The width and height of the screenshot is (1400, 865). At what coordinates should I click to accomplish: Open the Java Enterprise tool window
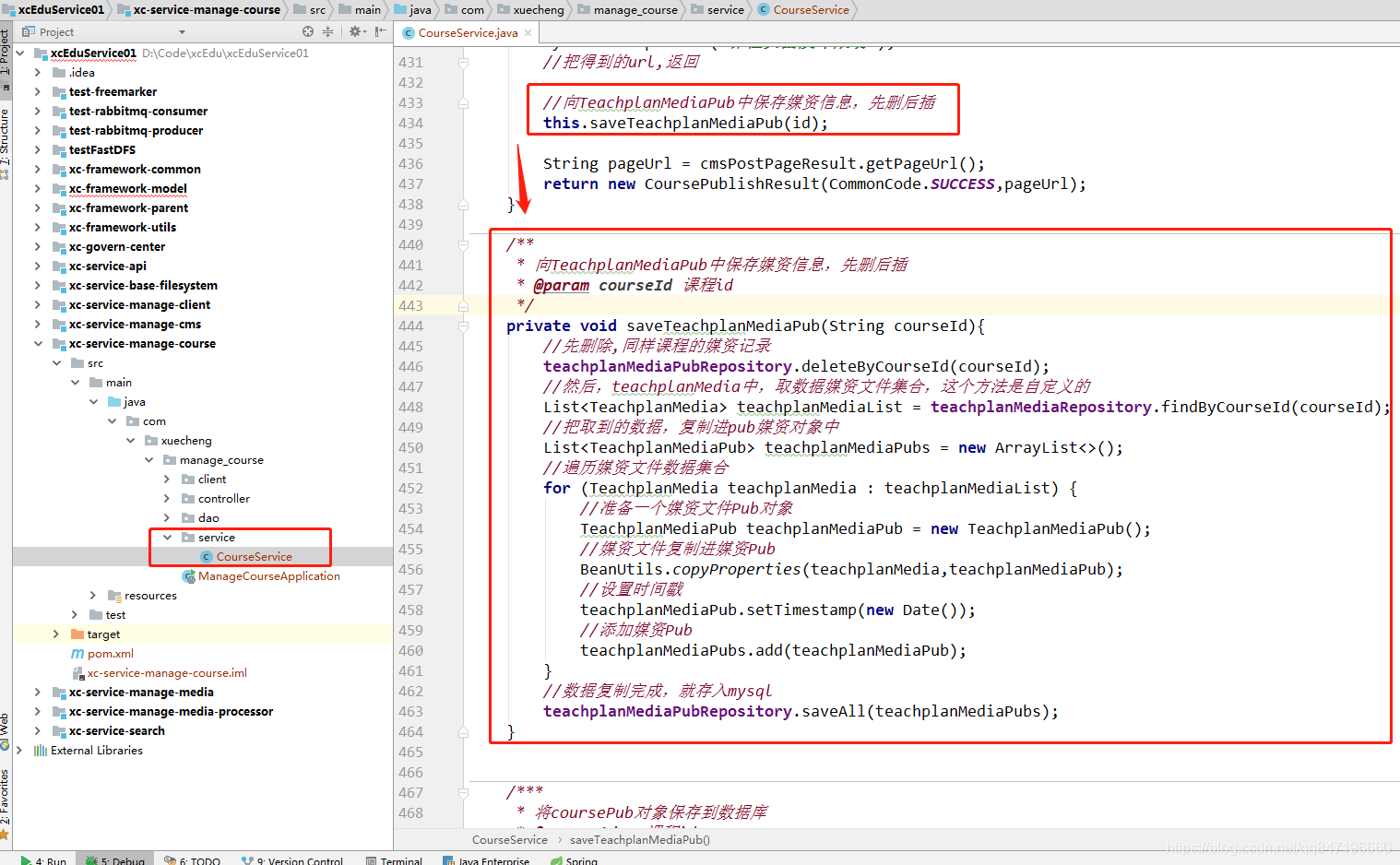tap(486, 859)
